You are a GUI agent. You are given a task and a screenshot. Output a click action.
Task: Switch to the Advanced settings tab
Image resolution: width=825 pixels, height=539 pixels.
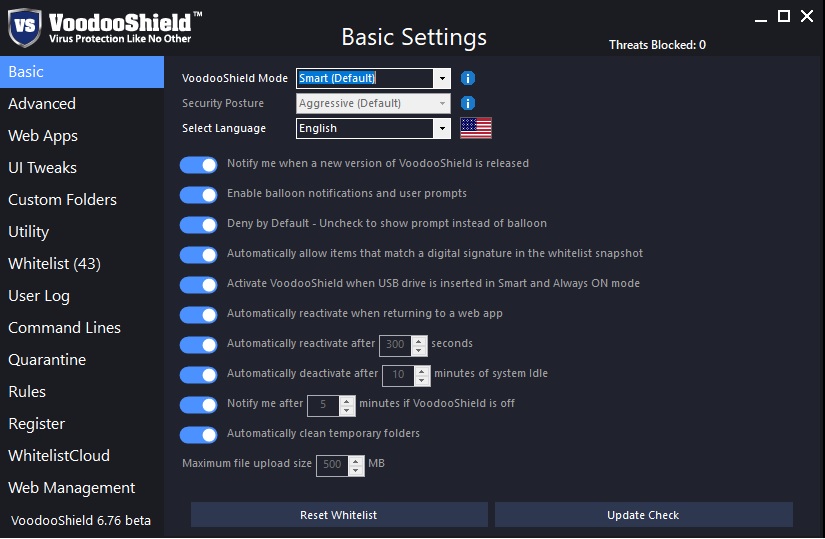click(x=42, y=104)
